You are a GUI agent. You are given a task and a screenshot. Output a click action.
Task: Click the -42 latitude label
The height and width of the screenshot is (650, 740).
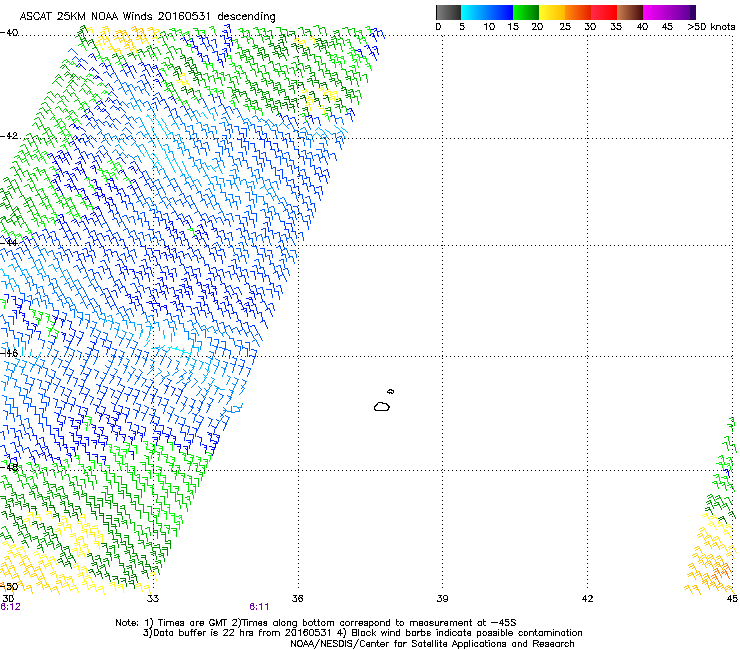(x=9, y=136)
